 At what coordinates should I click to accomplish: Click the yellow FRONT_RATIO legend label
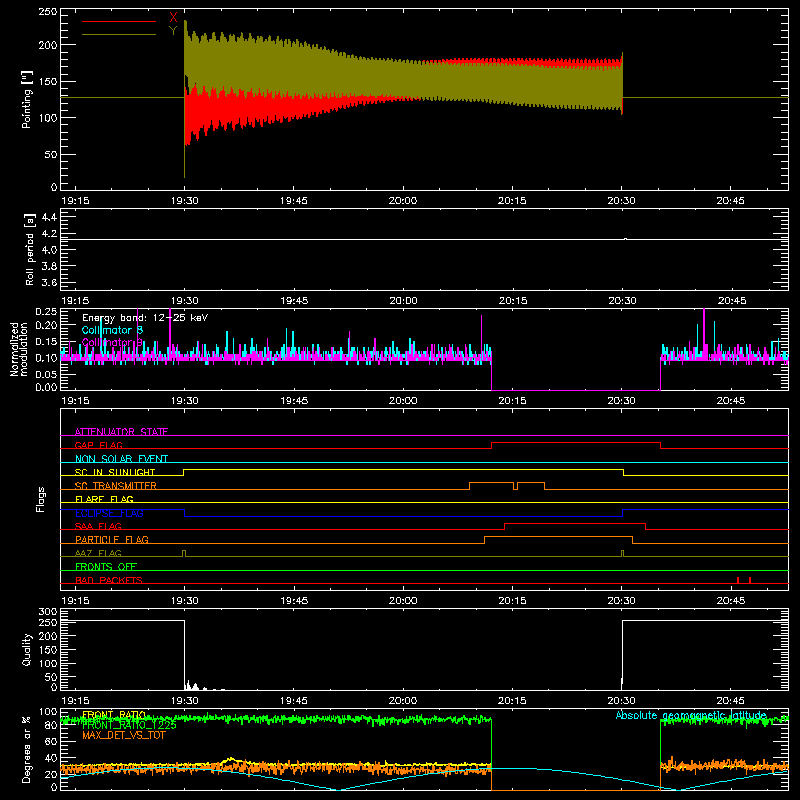114,714
